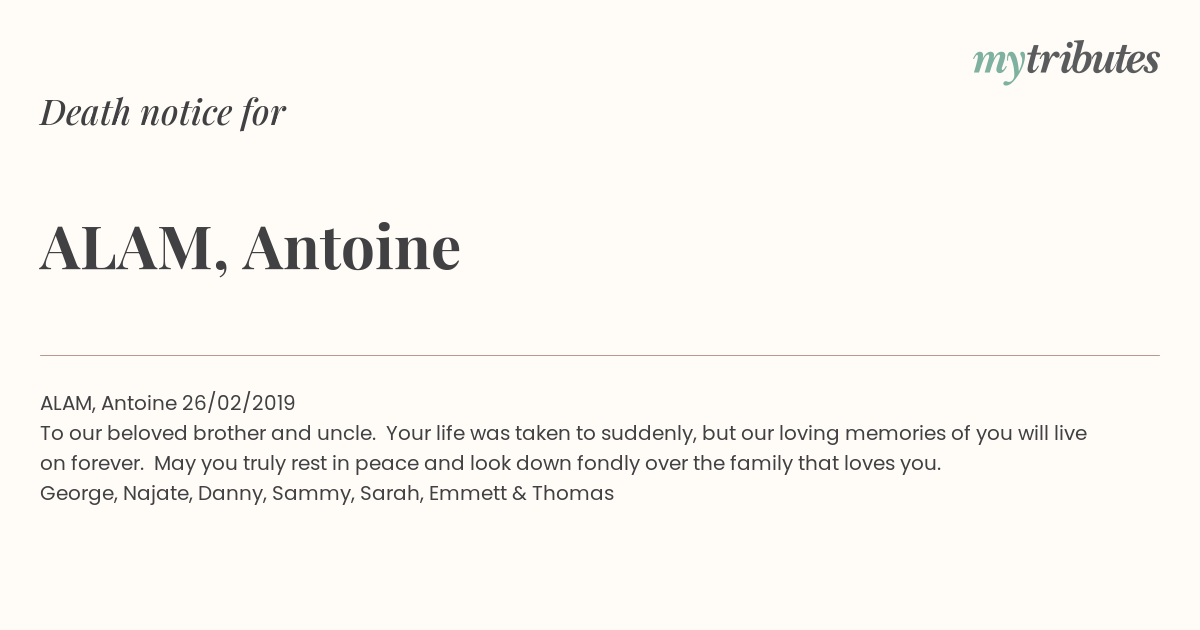Click the name Thomas
1200x630 pixels.
[573, 494]
